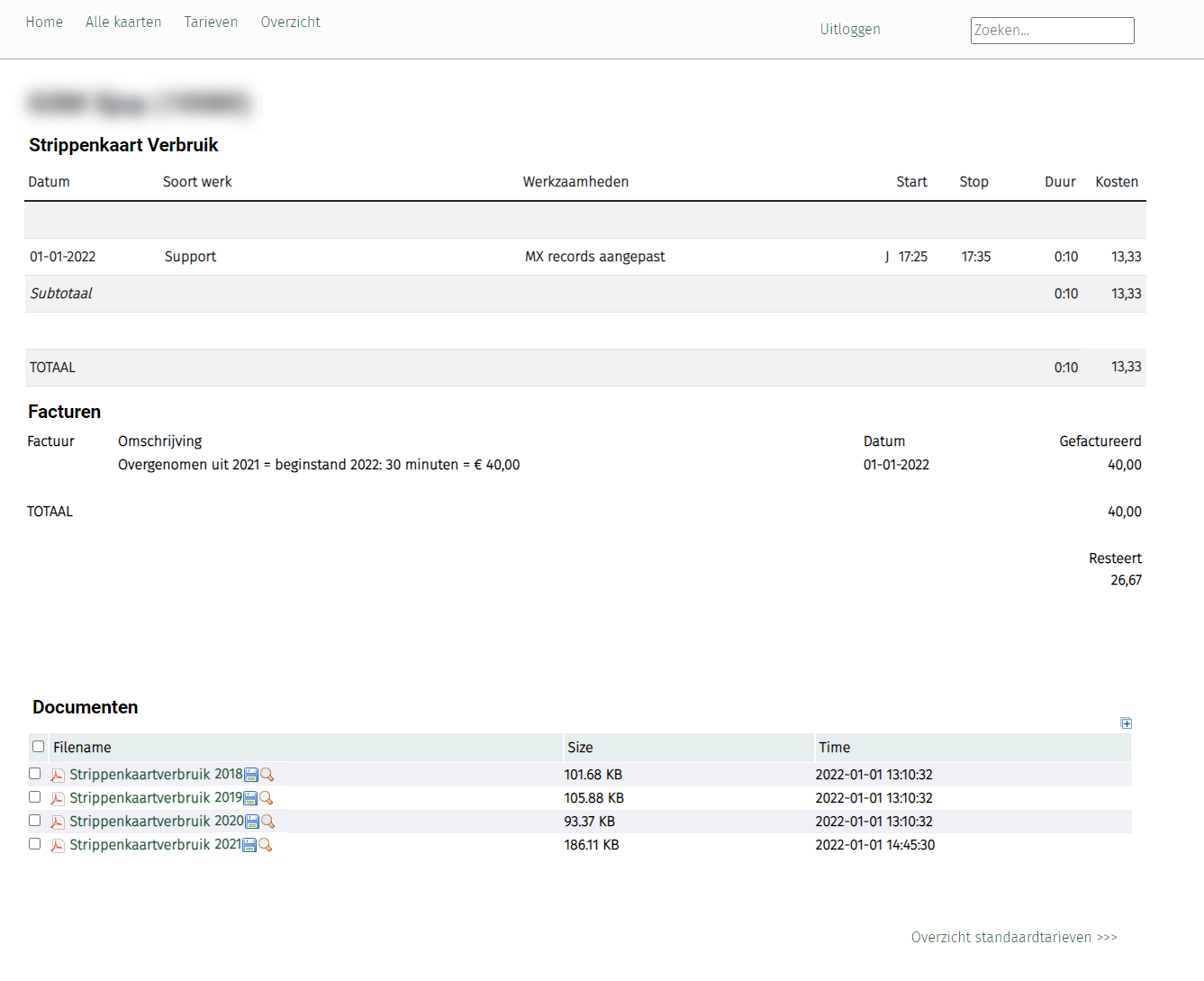This screenshot has width=1204, height=981.
Task: Click into the Zoeken search field
Action: click(x=1052, y=31)
